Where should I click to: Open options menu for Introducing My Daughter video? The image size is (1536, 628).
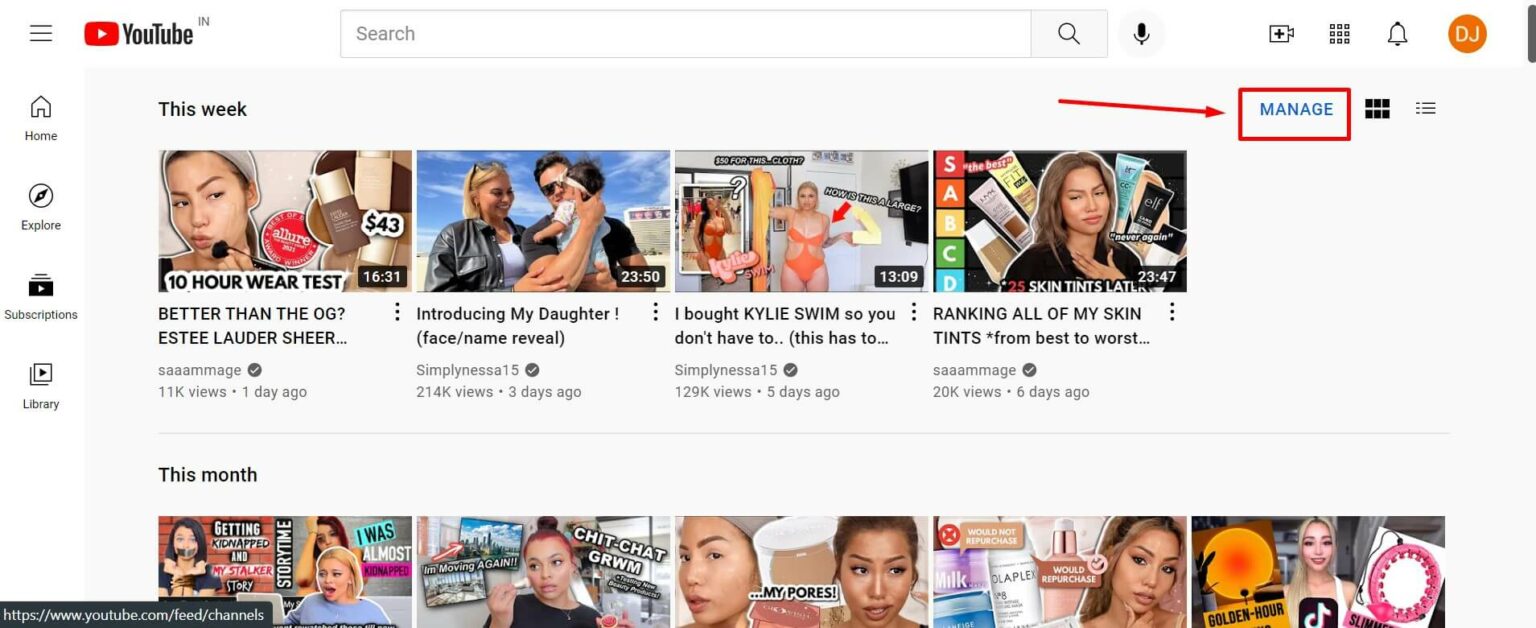click(x=654, y=312)
